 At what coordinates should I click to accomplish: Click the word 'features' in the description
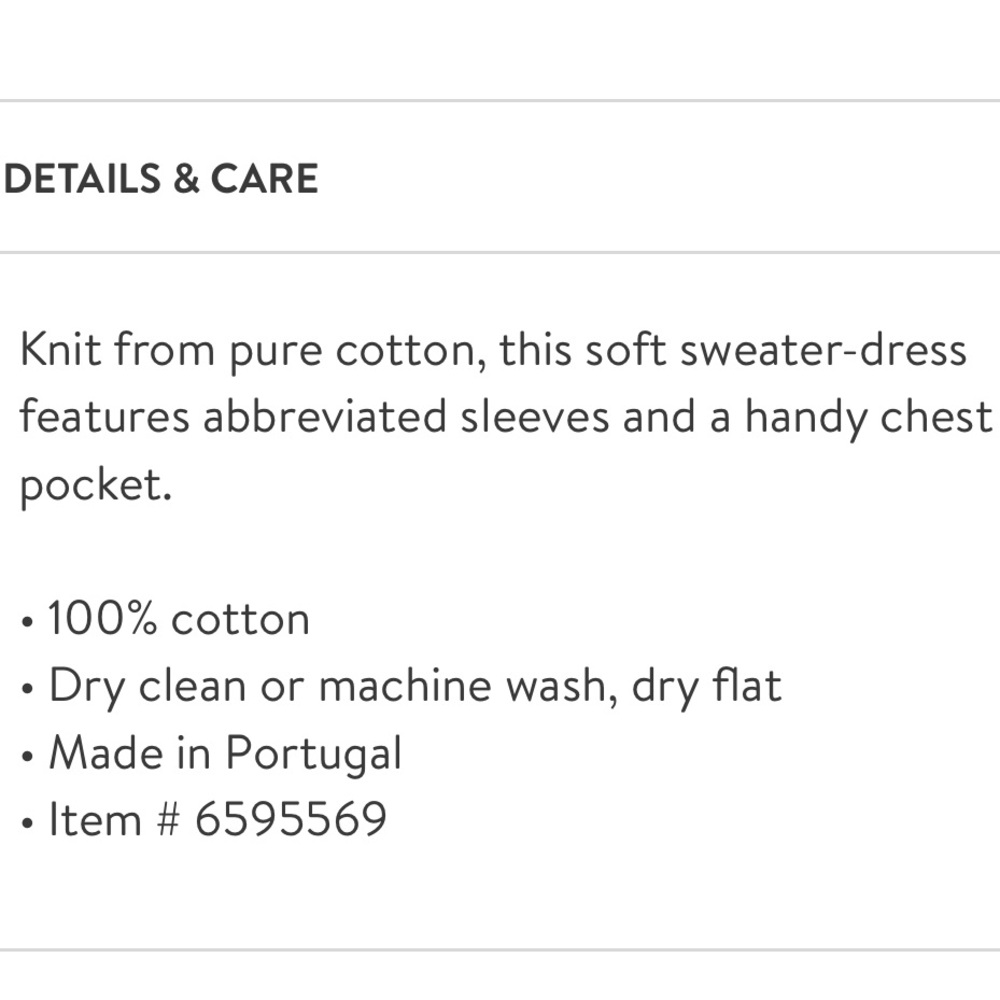(x=104, y=417)
